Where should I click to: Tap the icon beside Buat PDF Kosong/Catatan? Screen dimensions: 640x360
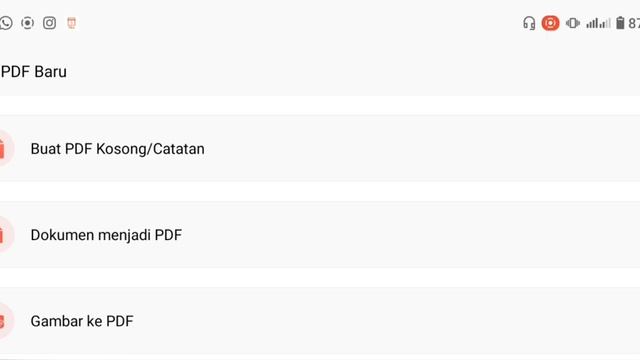pos(4,148)
